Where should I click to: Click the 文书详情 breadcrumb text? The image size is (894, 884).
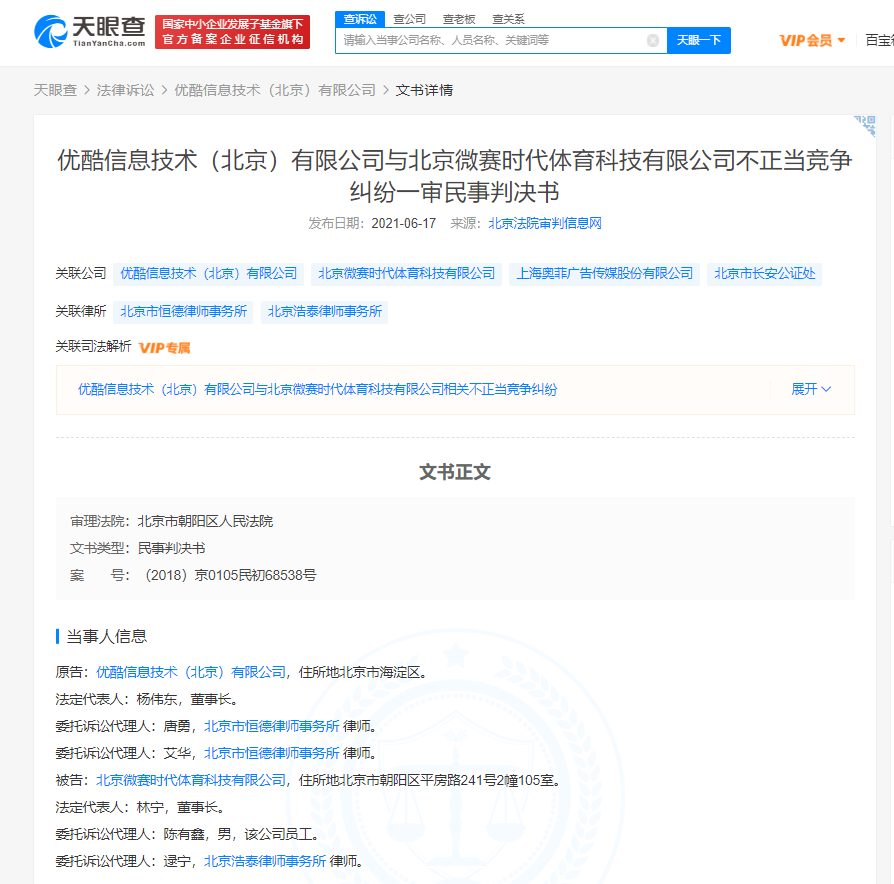(424, 90)
